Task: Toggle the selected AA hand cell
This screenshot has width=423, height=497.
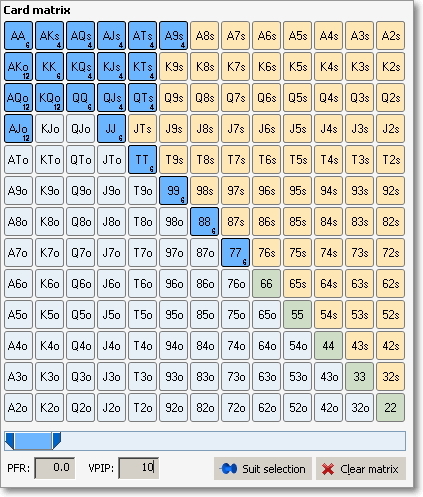Action: (19, 36)
